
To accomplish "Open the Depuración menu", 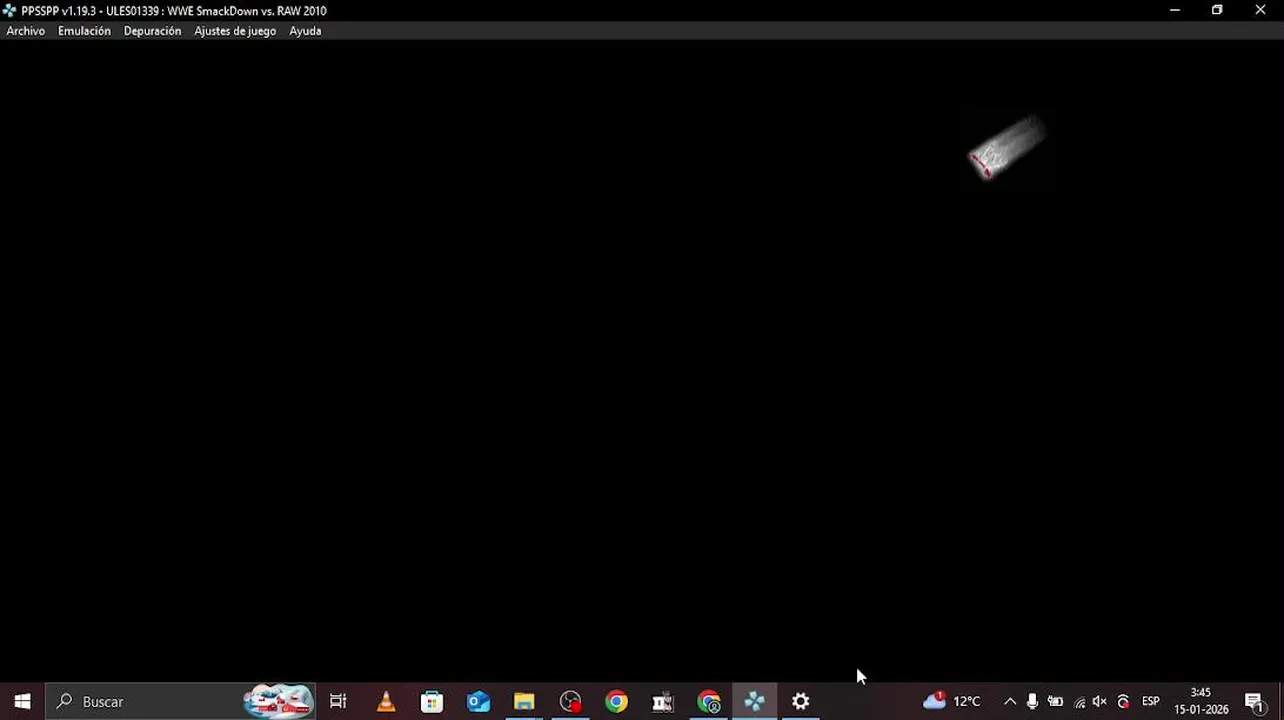I will click(152, 31).
